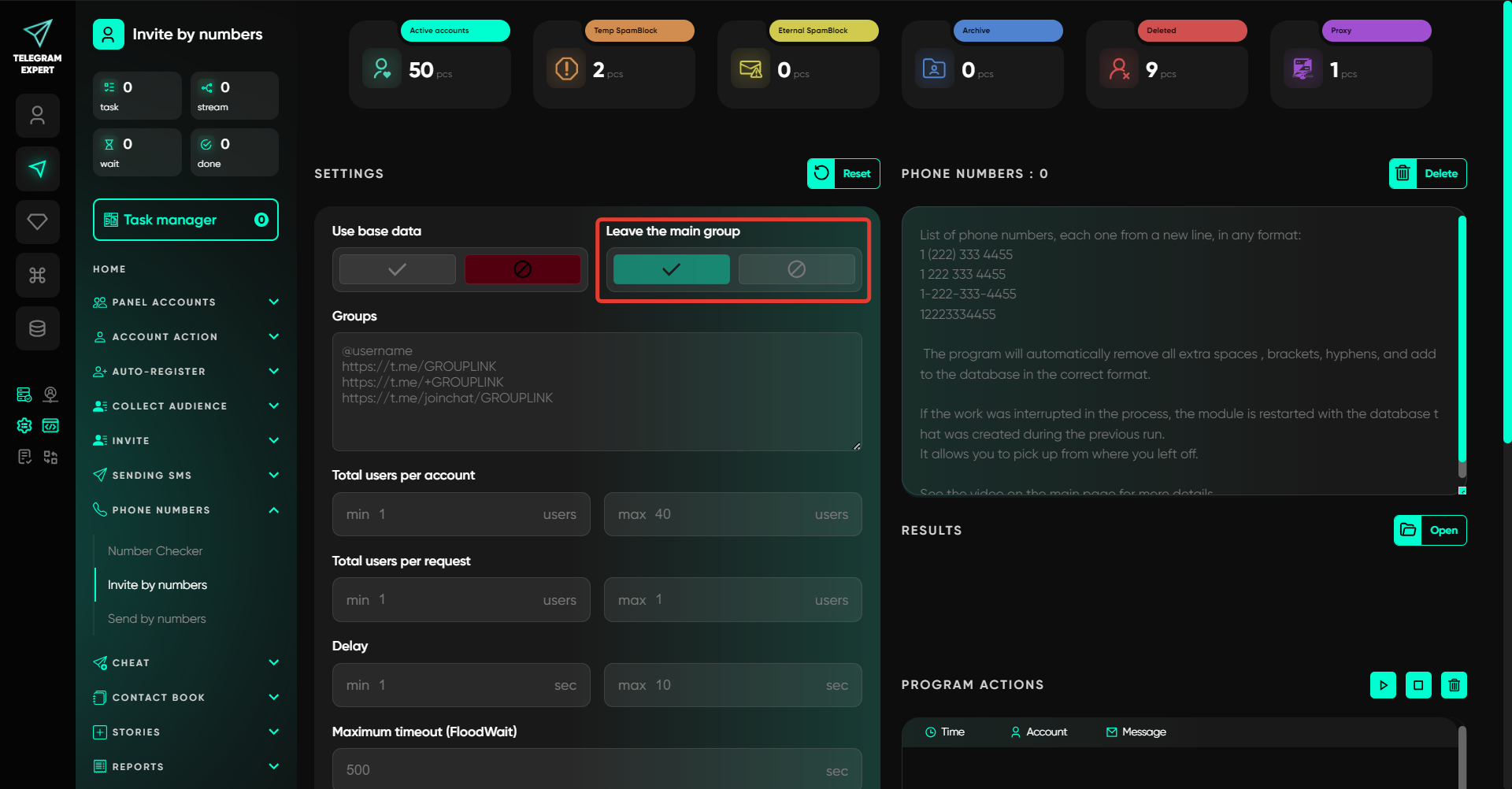Clear program actions with the trash icon
1512x789 pixels.
click(x=1454, y=685)
